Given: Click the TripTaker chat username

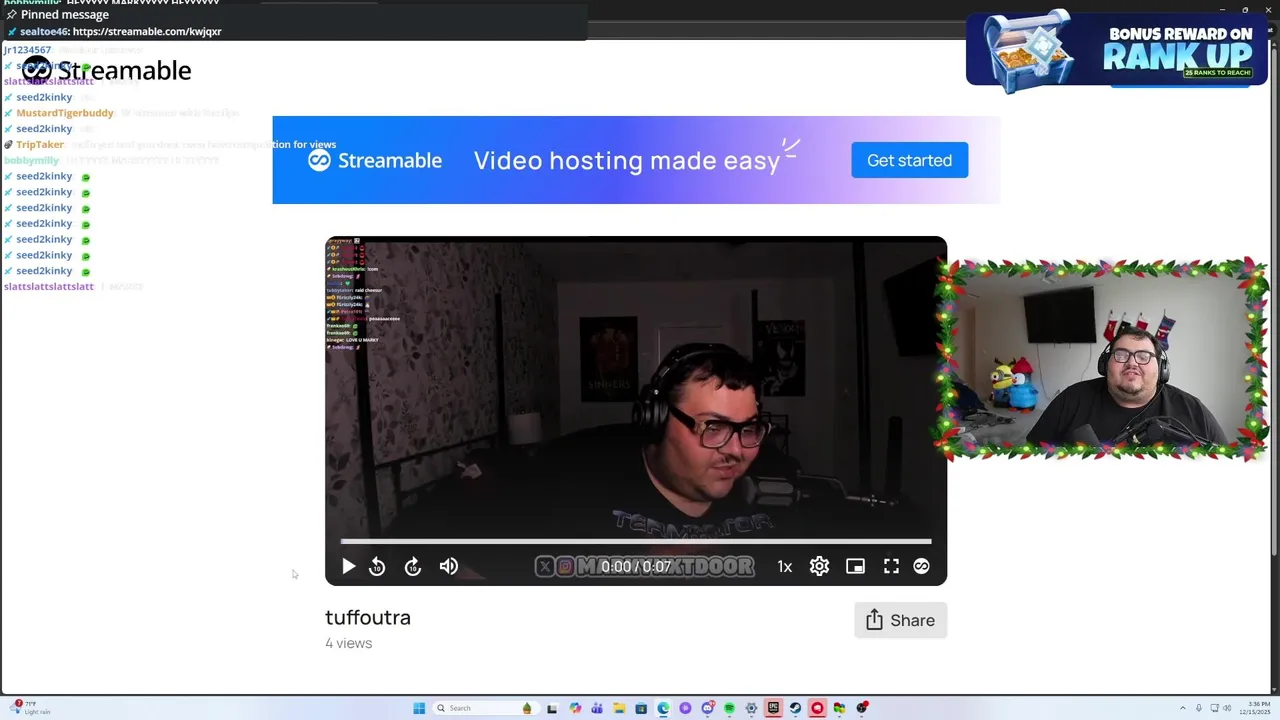Looking at the screenshot, I should (x=40, y=144).
